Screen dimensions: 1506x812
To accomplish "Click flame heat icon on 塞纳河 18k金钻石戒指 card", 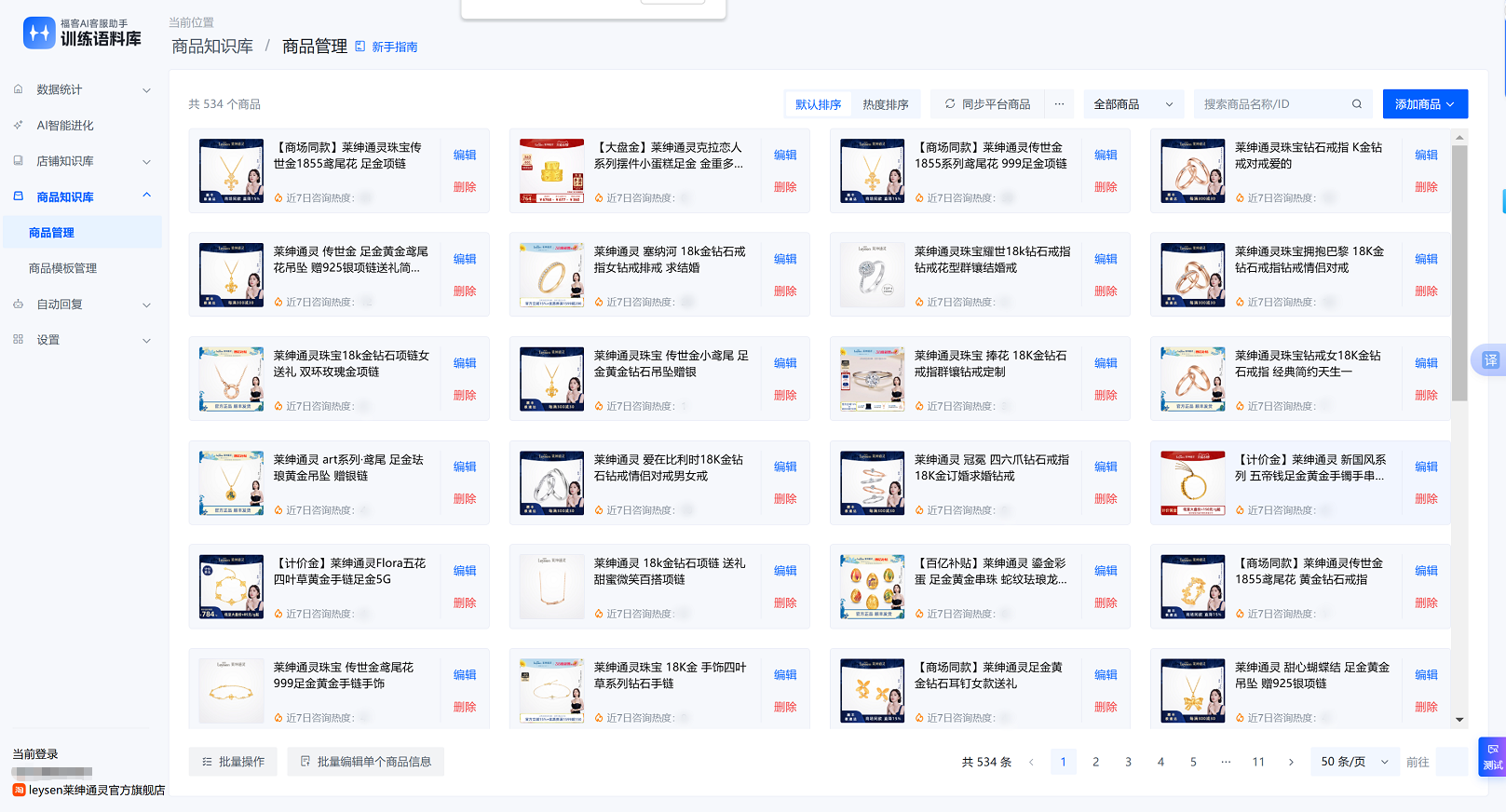I will 599,303.
